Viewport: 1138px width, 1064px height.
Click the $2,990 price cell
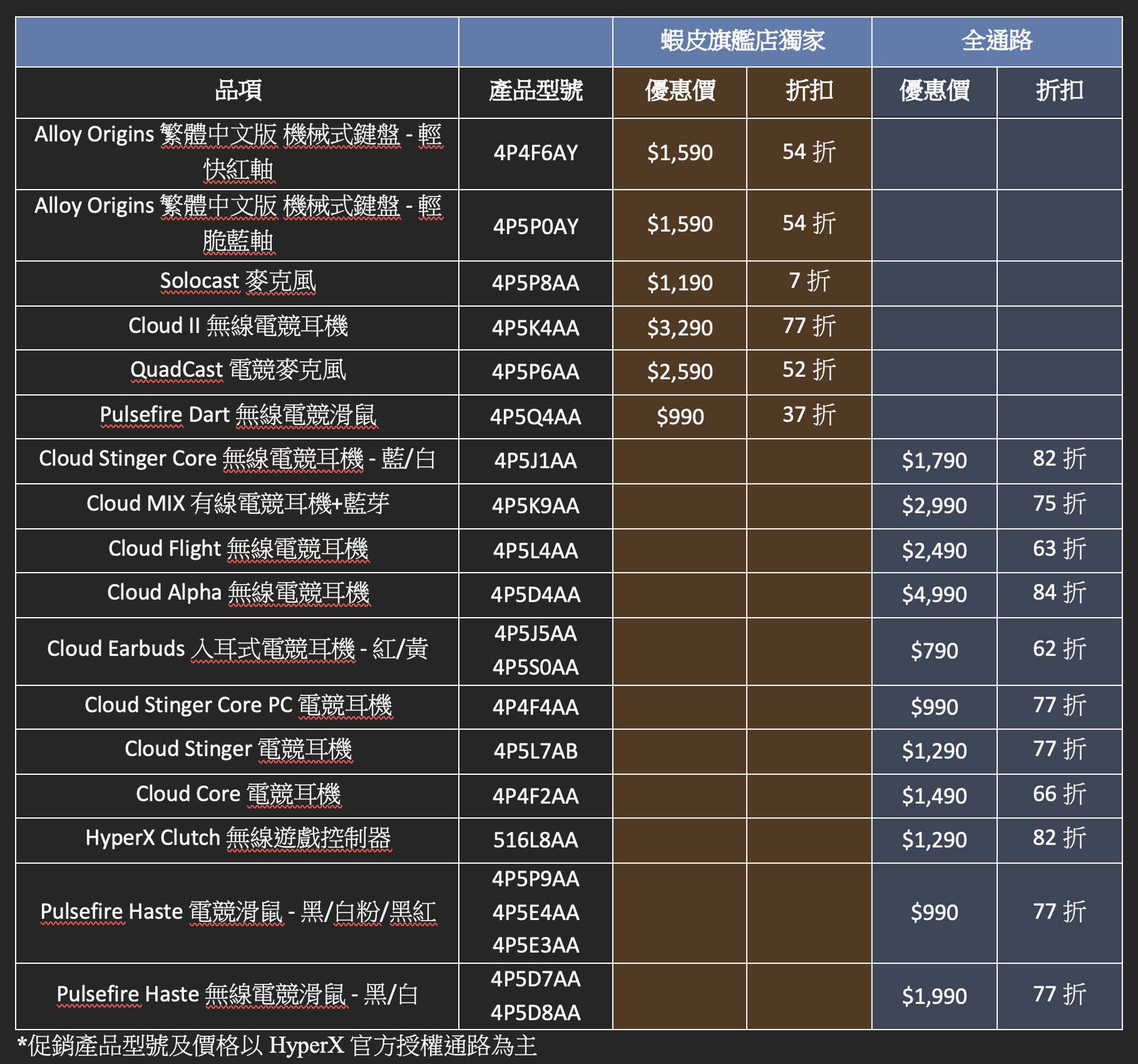934,506
